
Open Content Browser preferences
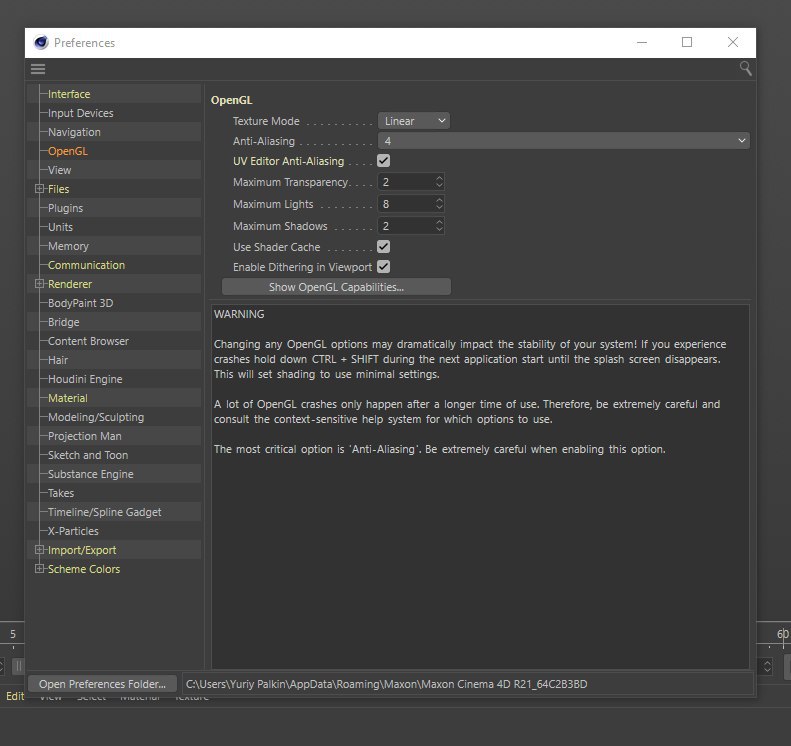(x=88, y=341)
